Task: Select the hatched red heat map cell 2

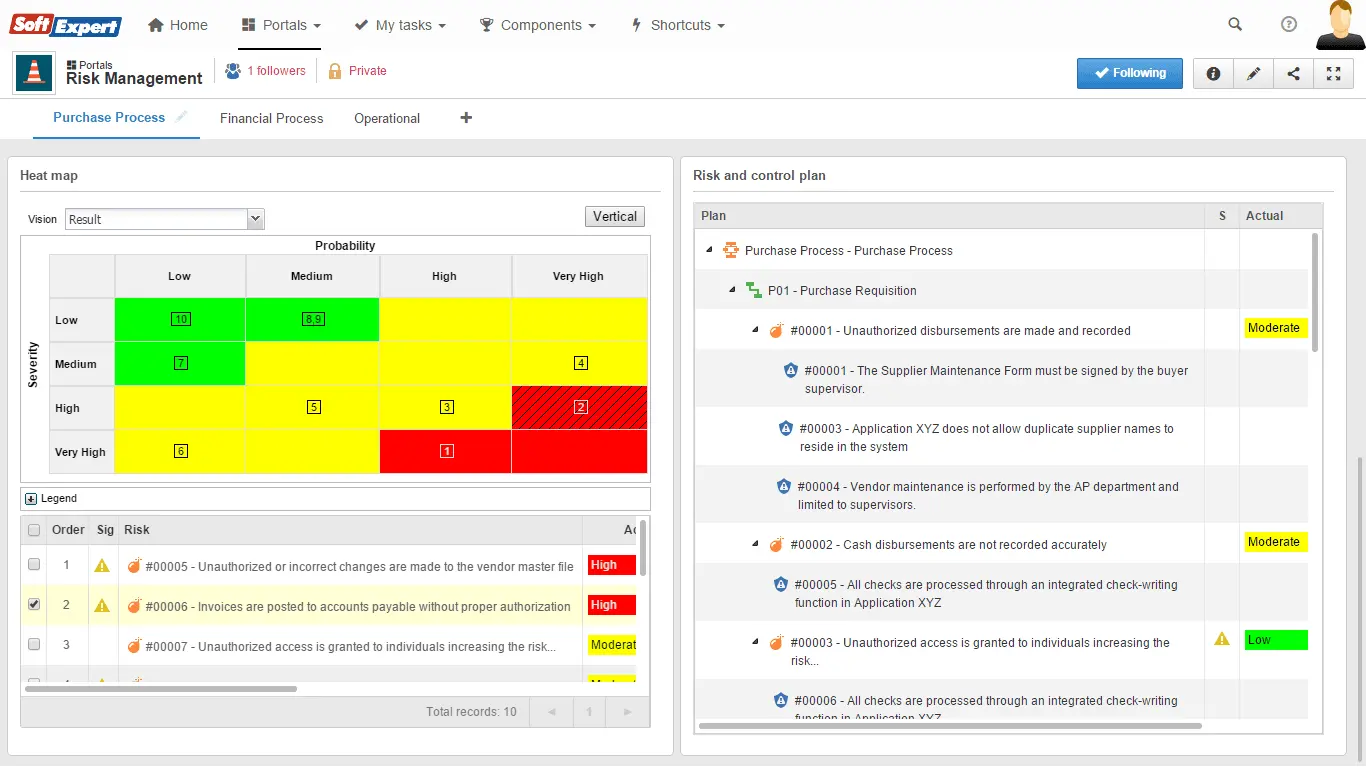Action: tap(580, 408)
